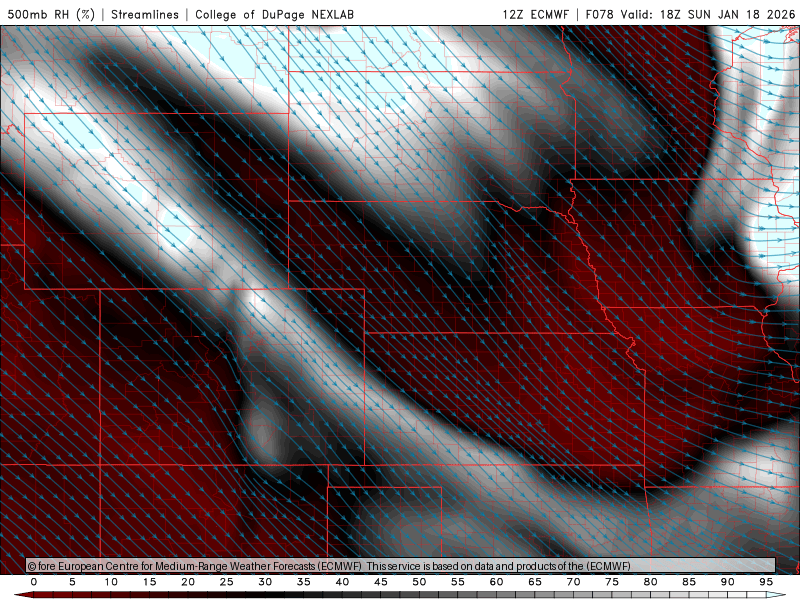Click the "75" legend value
This screenshot has width=800, height=600.
point(612,582)
